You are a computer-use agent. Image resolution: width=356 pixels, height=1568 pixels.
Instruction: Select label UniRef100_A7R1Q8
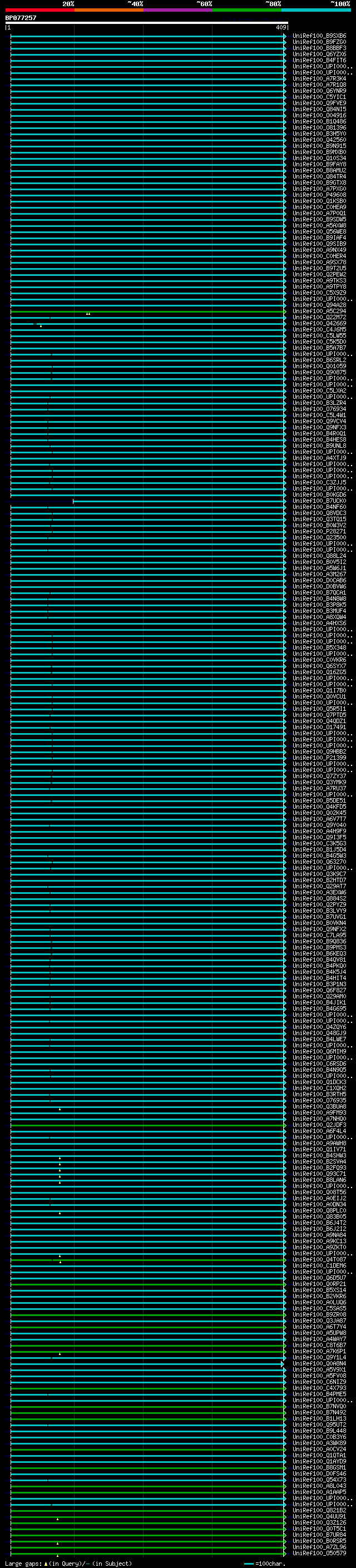pyautogui.click(x=319, y=85)
